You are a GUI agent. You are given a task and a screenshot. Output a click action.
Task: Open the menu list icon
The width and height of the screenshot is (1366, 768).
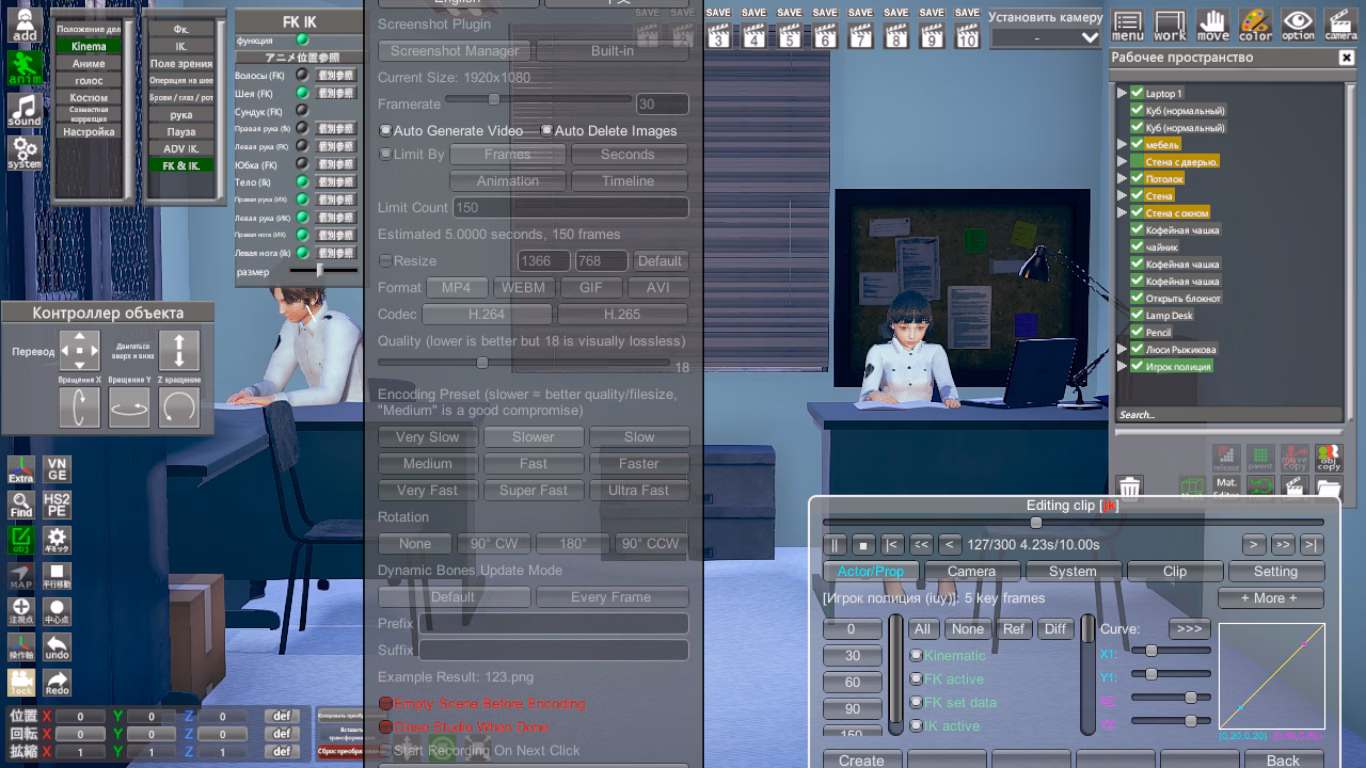(1128, 25)
